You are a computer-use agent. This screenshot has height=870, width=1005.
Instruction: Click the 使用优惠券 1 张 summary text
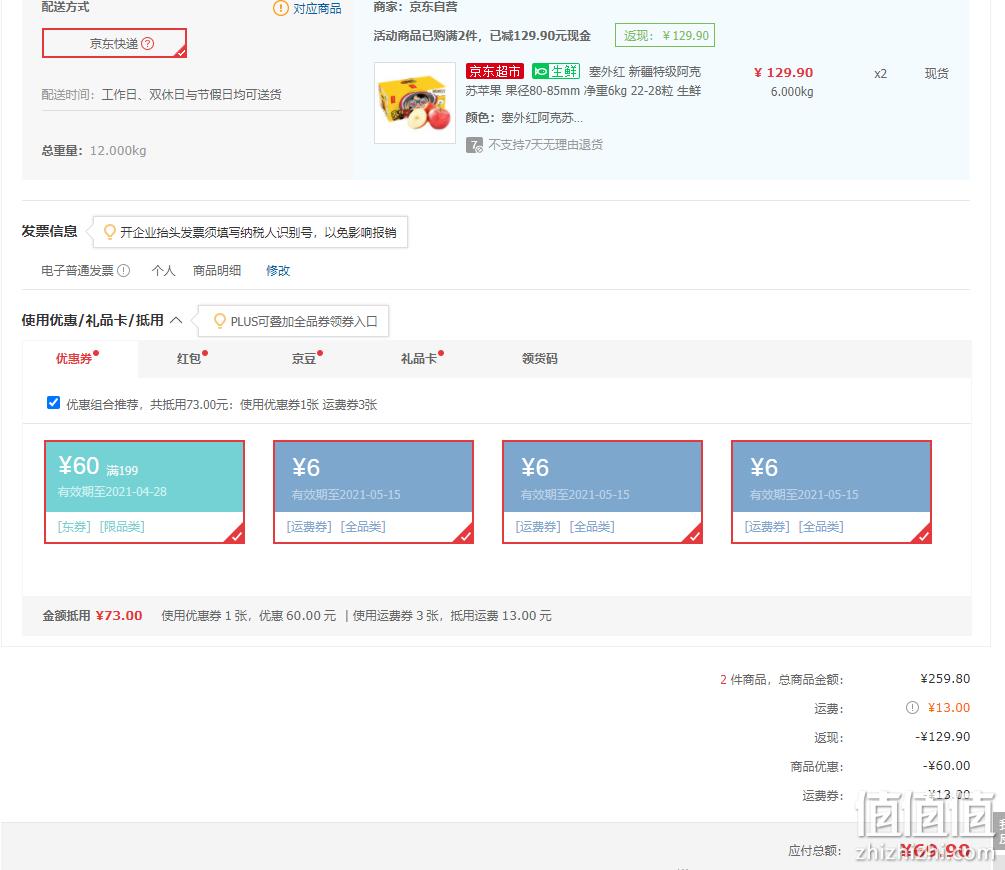(204, 615)
